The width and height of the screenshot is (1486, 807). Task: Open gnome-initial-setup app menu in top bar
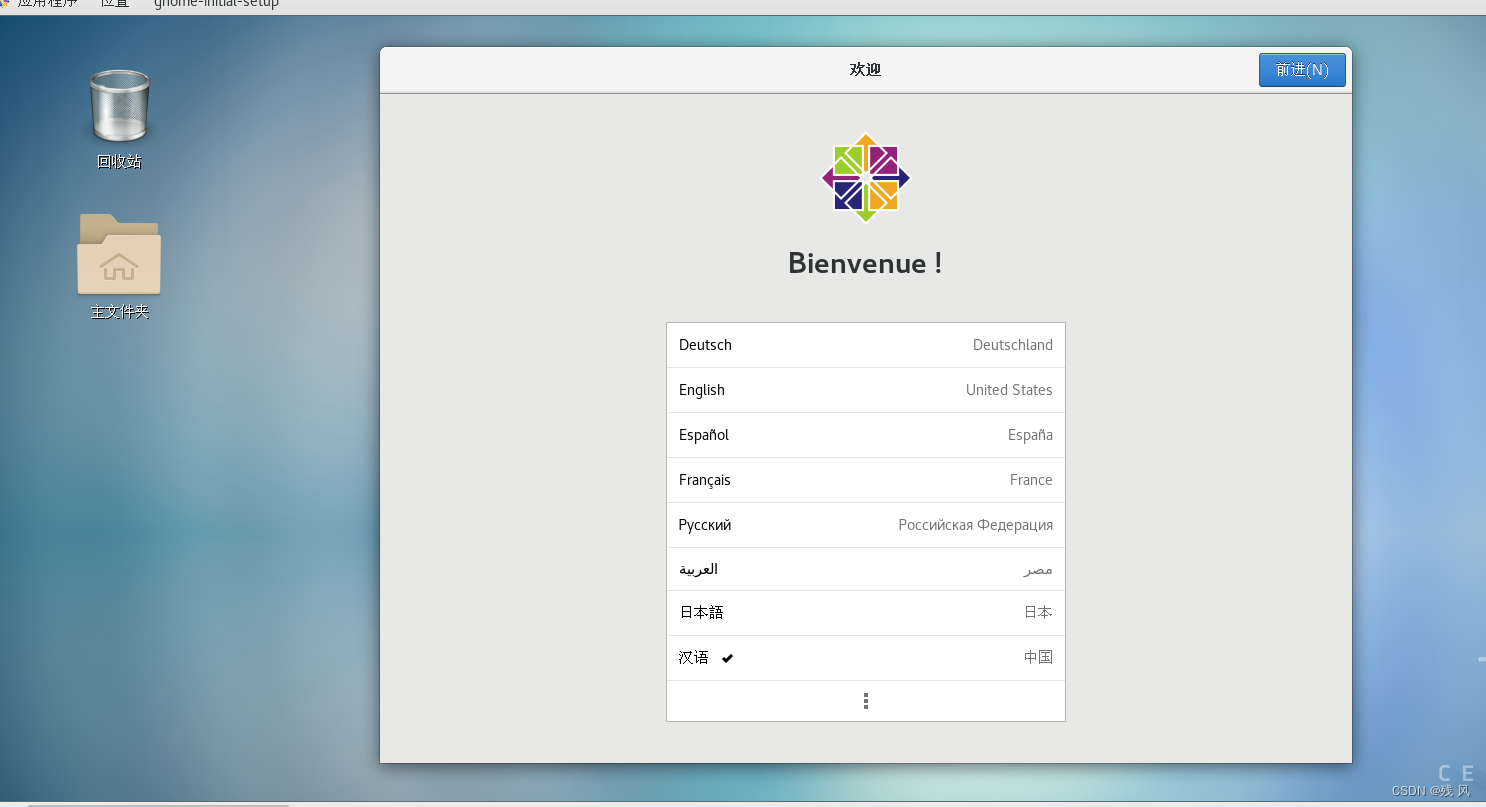(216, 3)
